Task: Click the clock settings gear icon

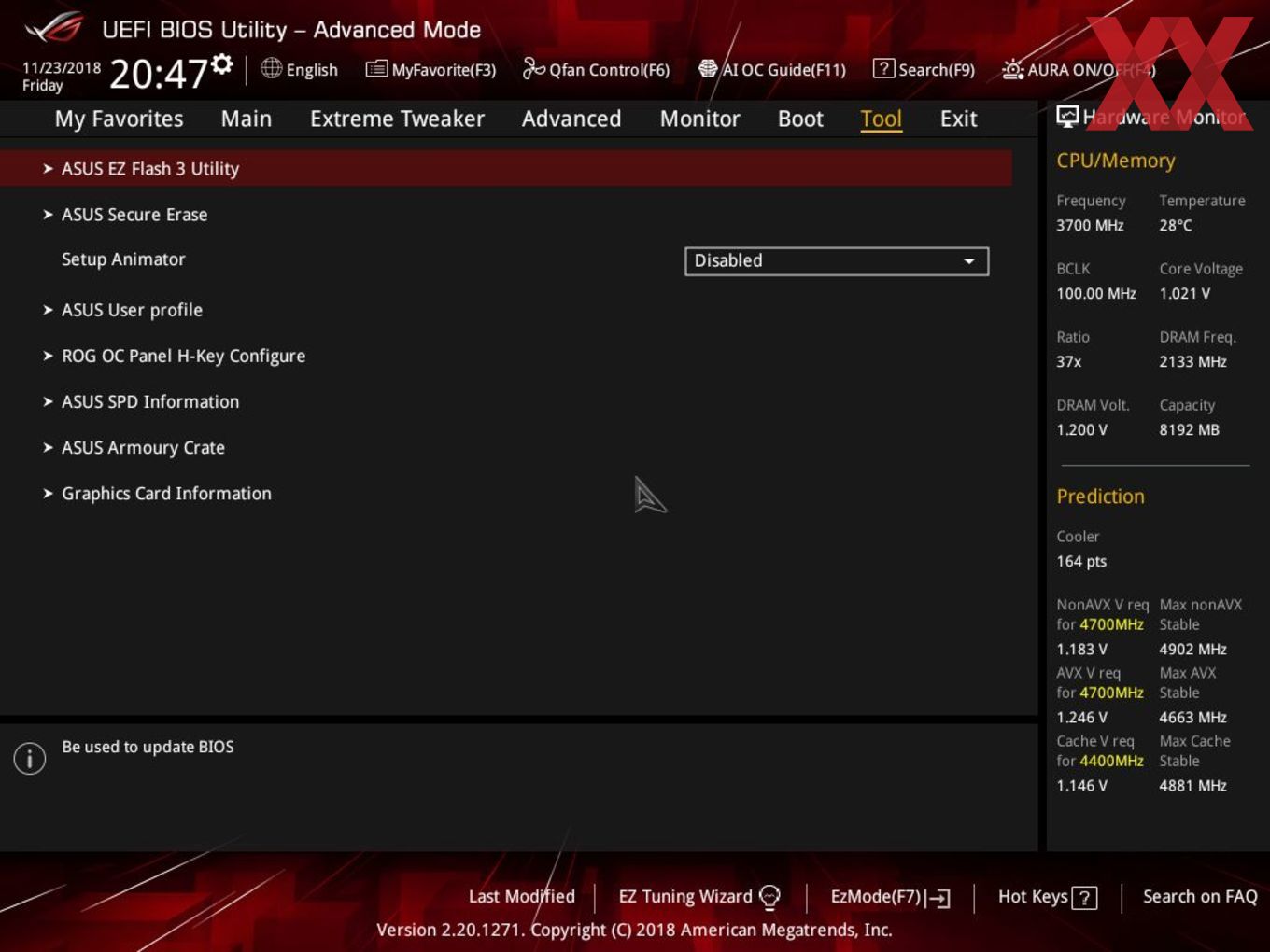Action: (221, 63)
